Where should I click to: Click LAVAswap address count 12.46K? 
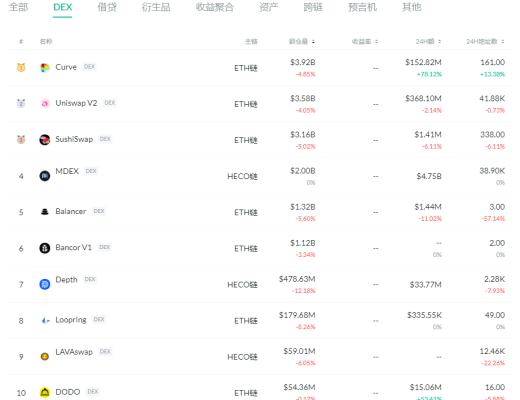492,351
